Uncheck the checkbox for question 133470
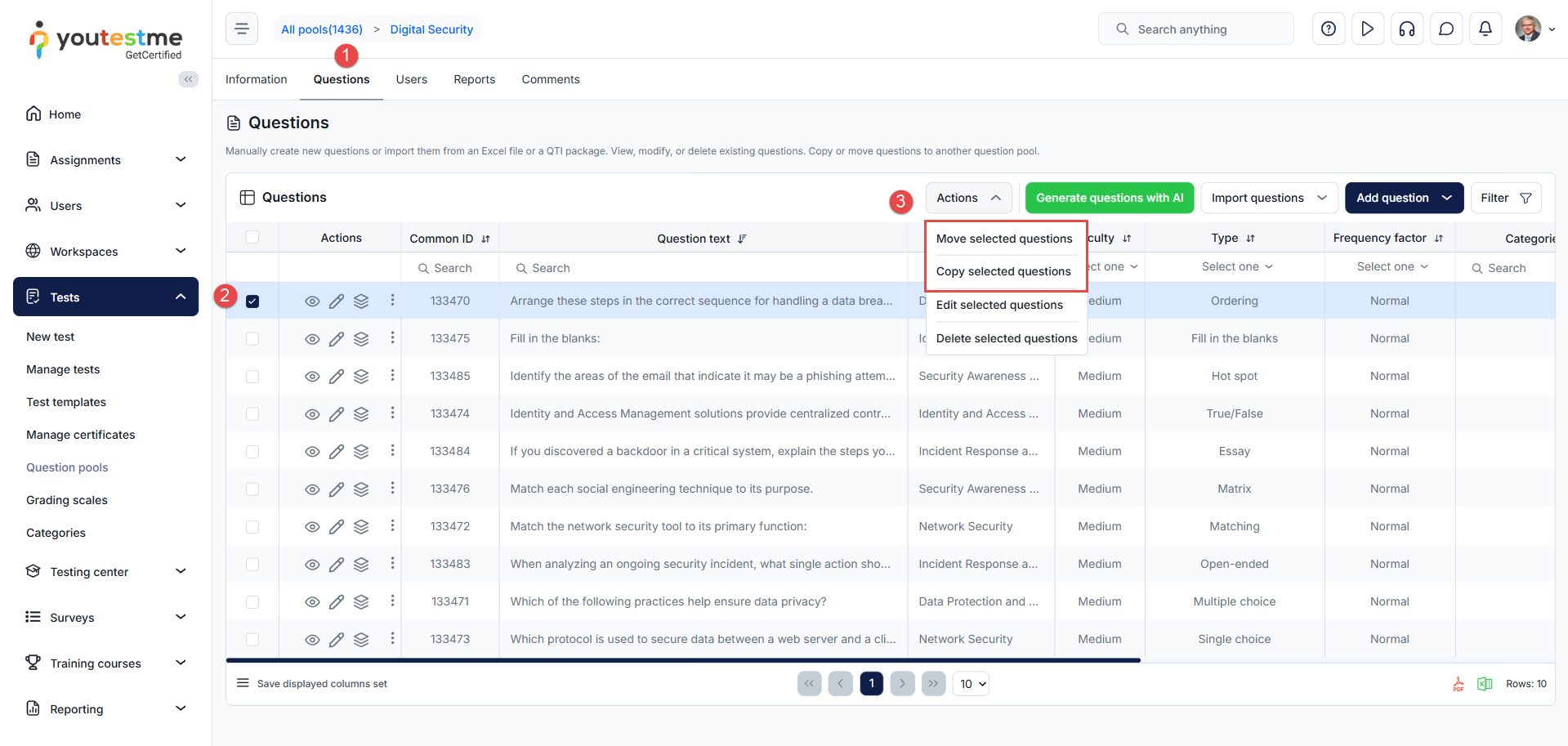 click(x=252, y=302)
